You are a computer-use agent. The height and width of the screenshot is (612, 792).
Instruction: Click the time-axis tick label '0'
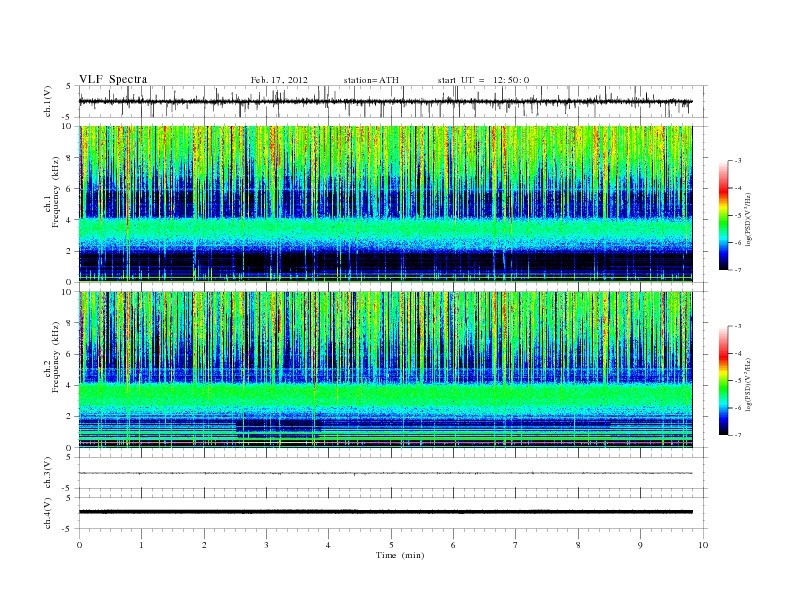[x=79, y=545]
